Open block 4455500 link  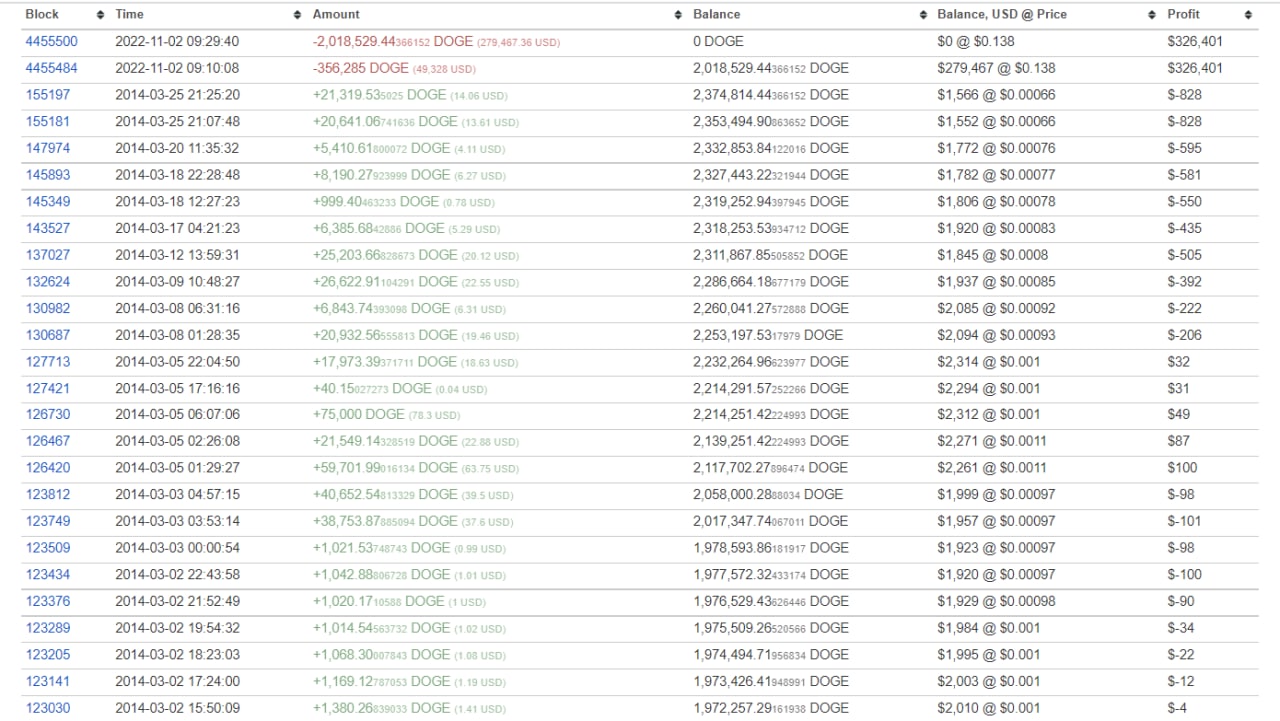51,42
